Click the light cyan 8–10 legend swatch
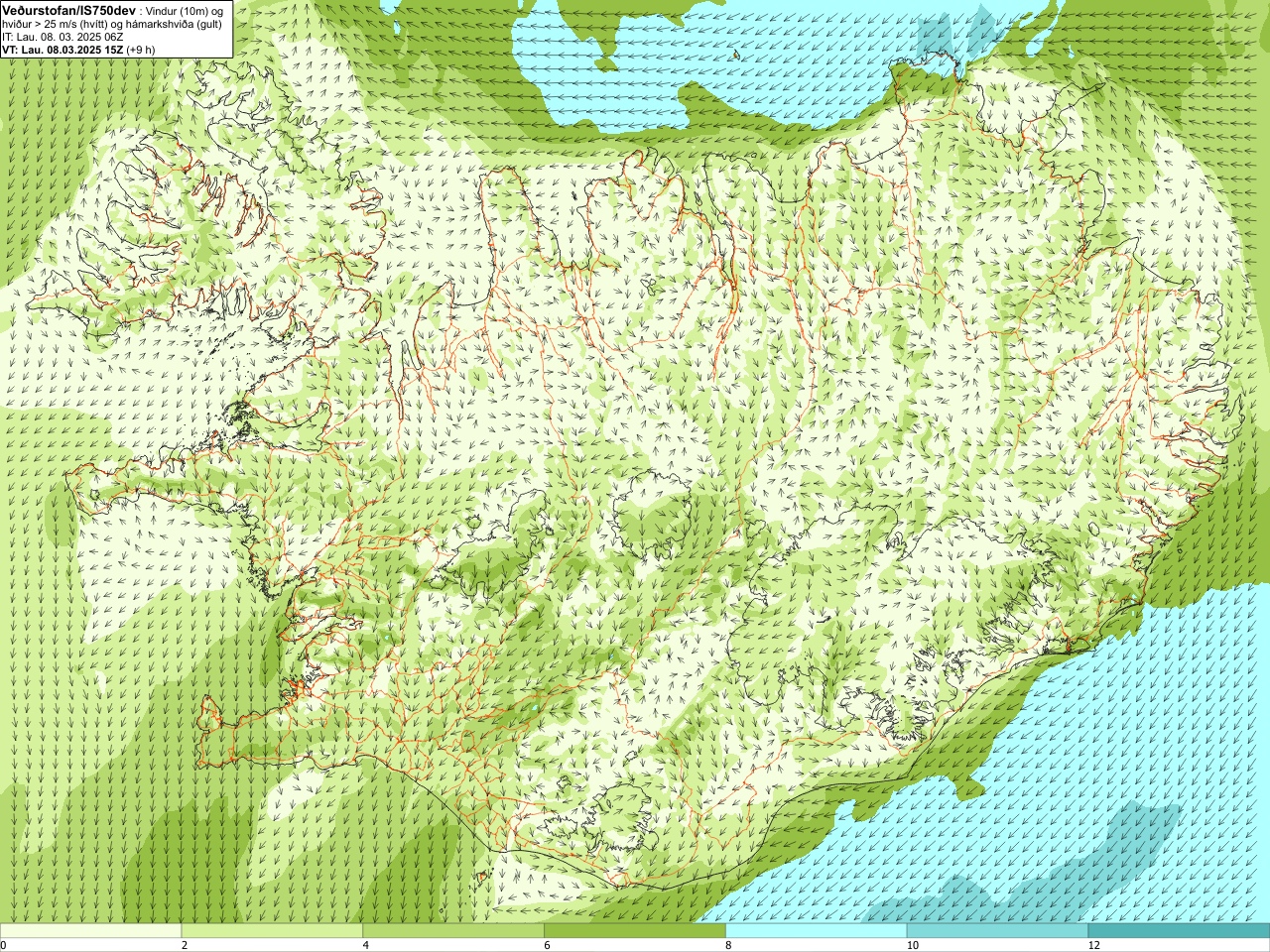The height and width of the screenshot is (952, 1270). pos(817,931)
